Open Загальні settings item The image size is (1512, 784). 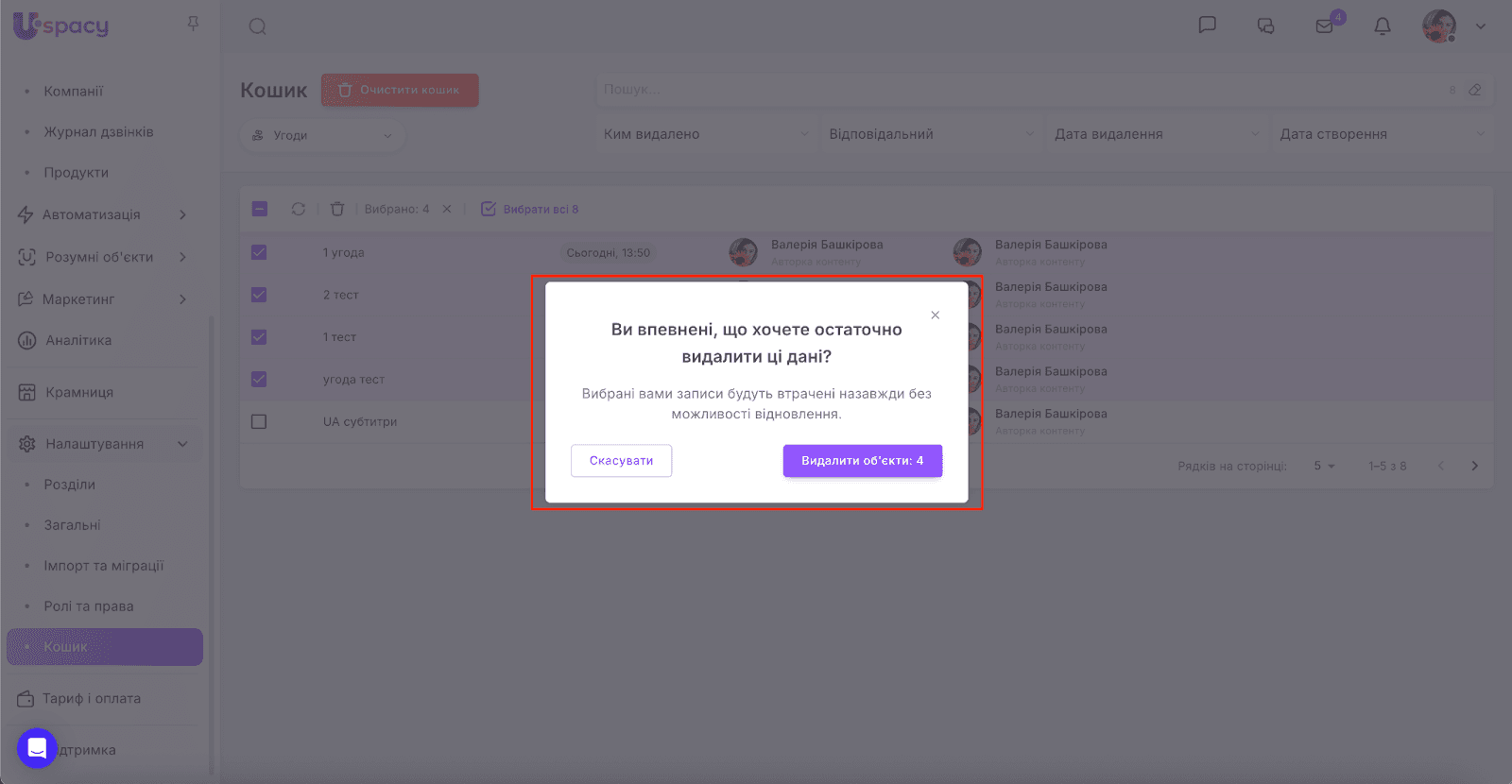72,525
